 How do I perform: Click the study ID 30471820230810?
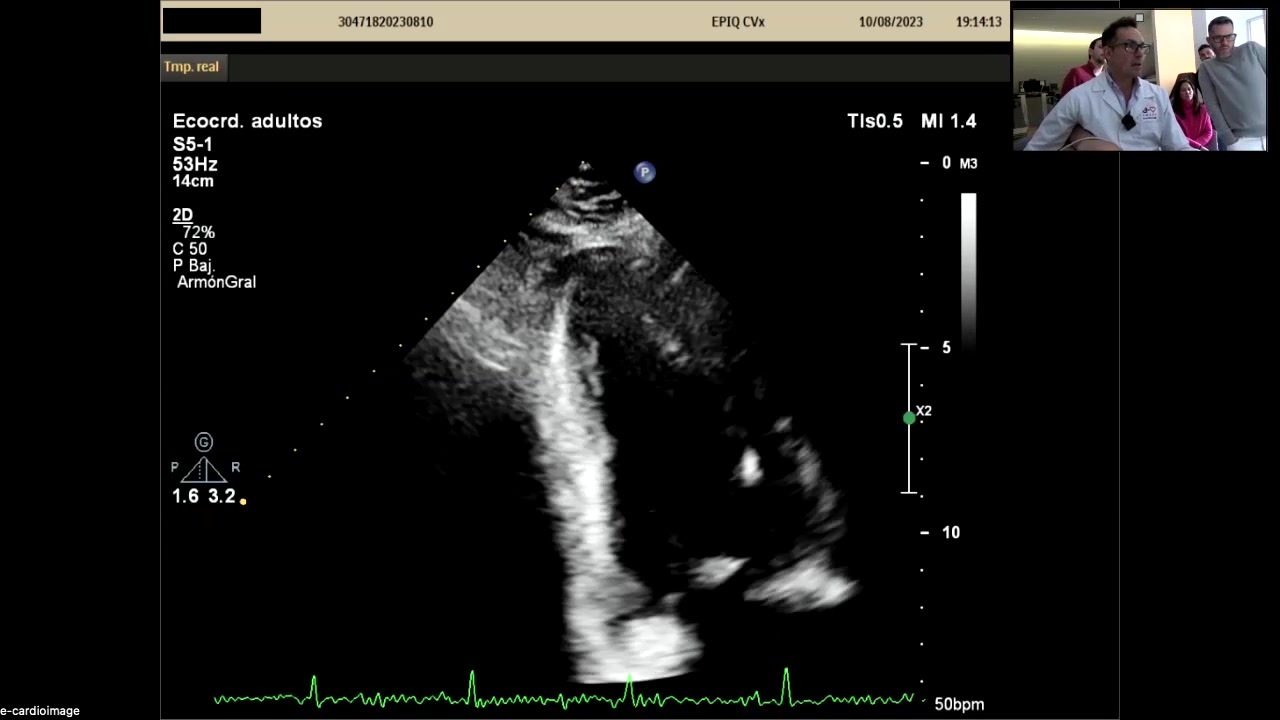(x=386, y=21)
